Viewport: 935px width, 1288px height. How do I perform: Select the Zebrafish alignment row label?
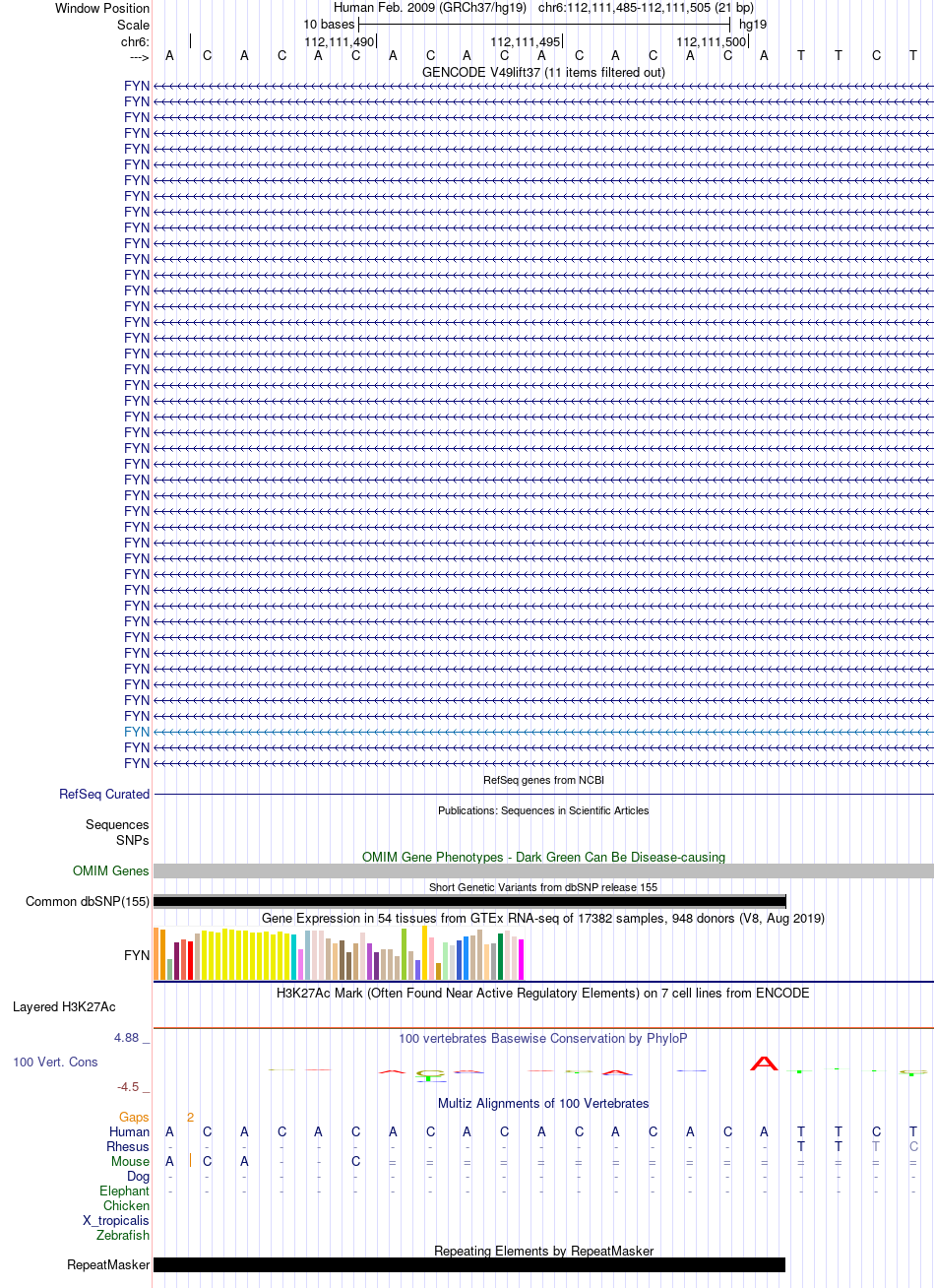click(124, 1235)
